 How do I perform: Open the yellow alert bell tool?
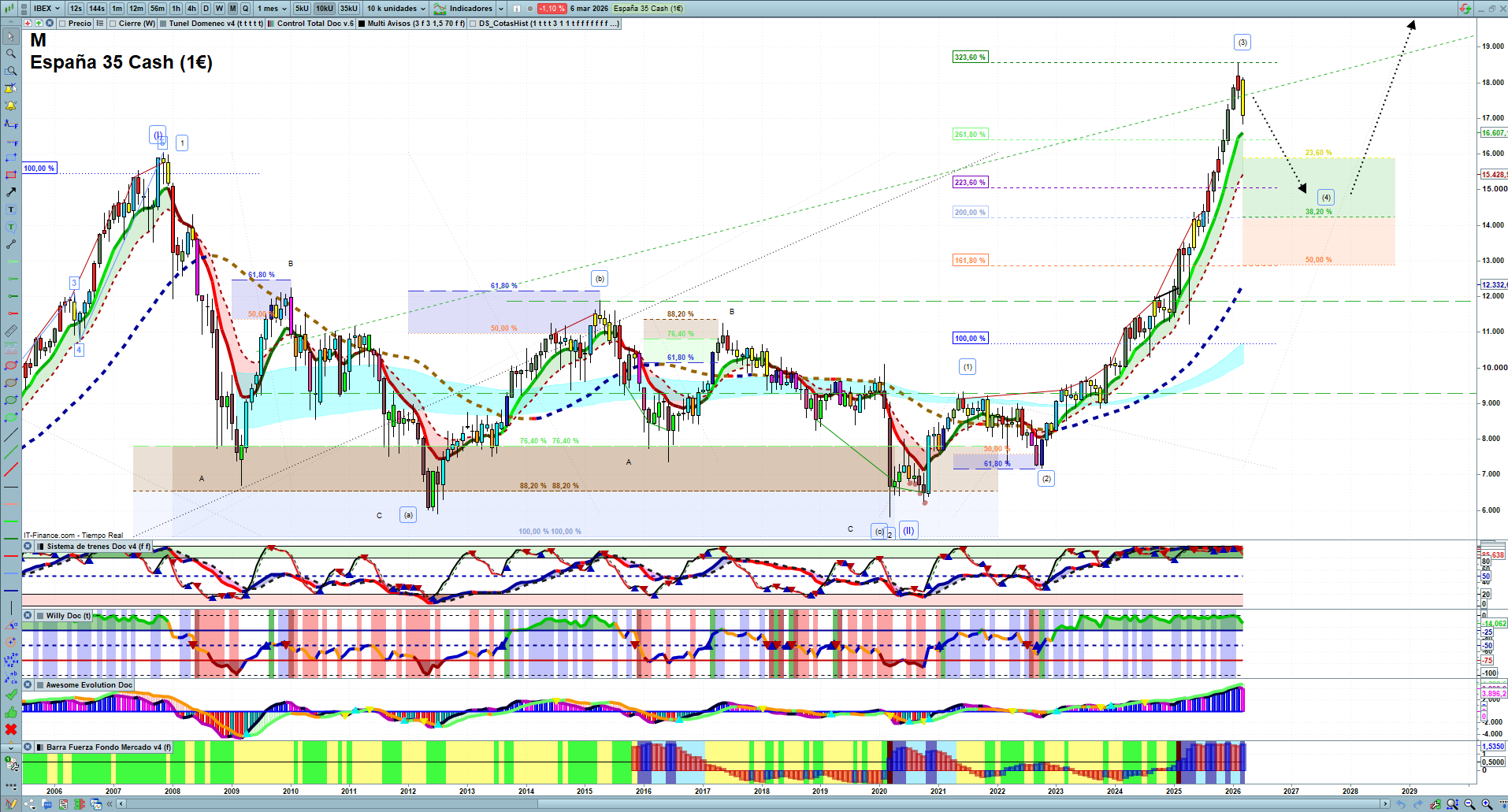click(11, 106)
